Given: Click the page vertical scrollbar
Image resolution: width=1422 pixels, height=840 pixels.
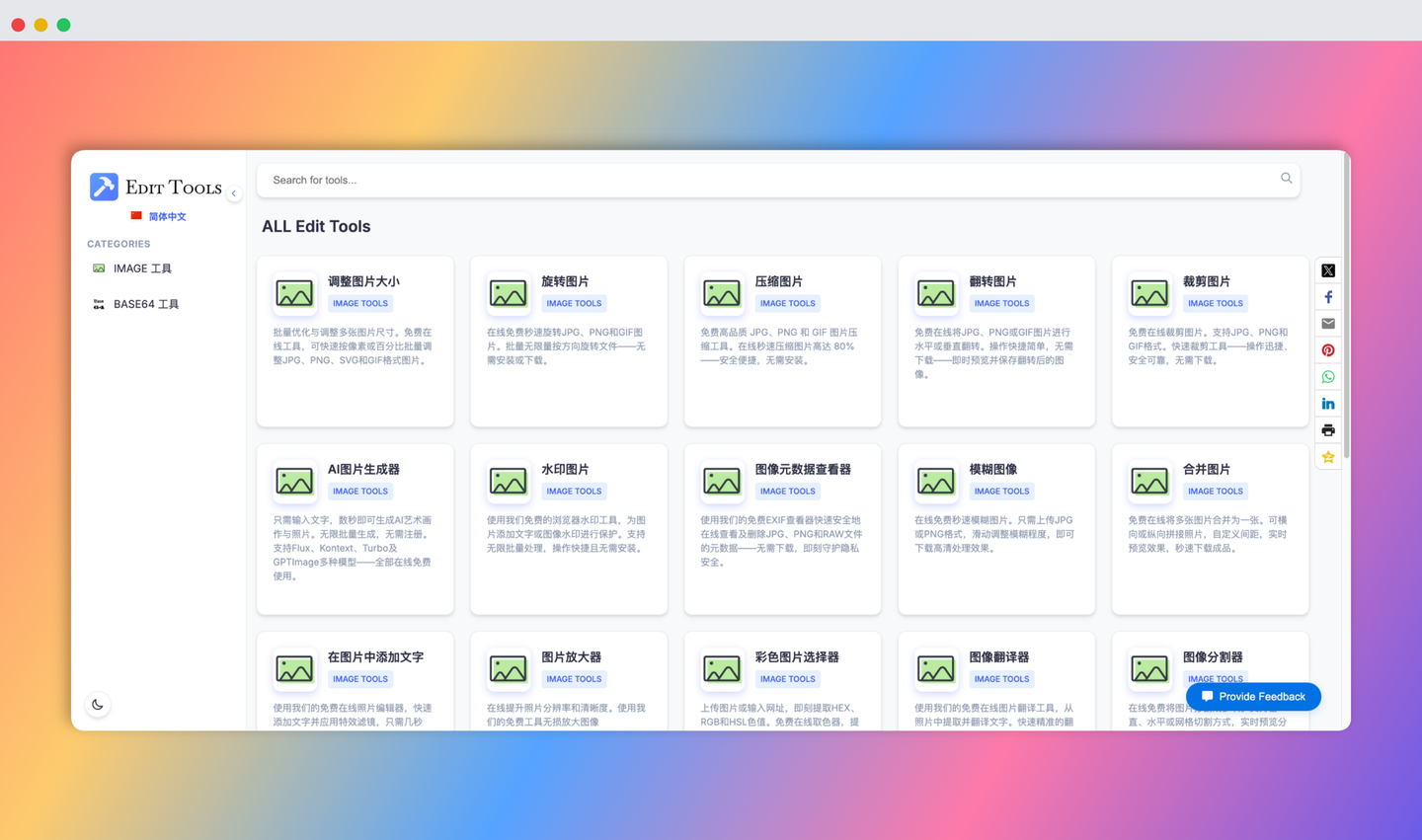Looking at the screenshot, I should click(x=1346, y=306).
